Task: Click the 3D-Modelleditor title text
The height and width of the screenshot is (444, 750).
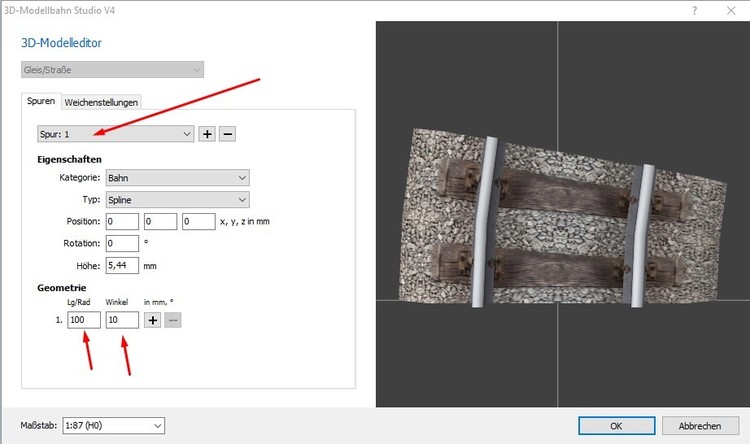Action: coord(61,43)
